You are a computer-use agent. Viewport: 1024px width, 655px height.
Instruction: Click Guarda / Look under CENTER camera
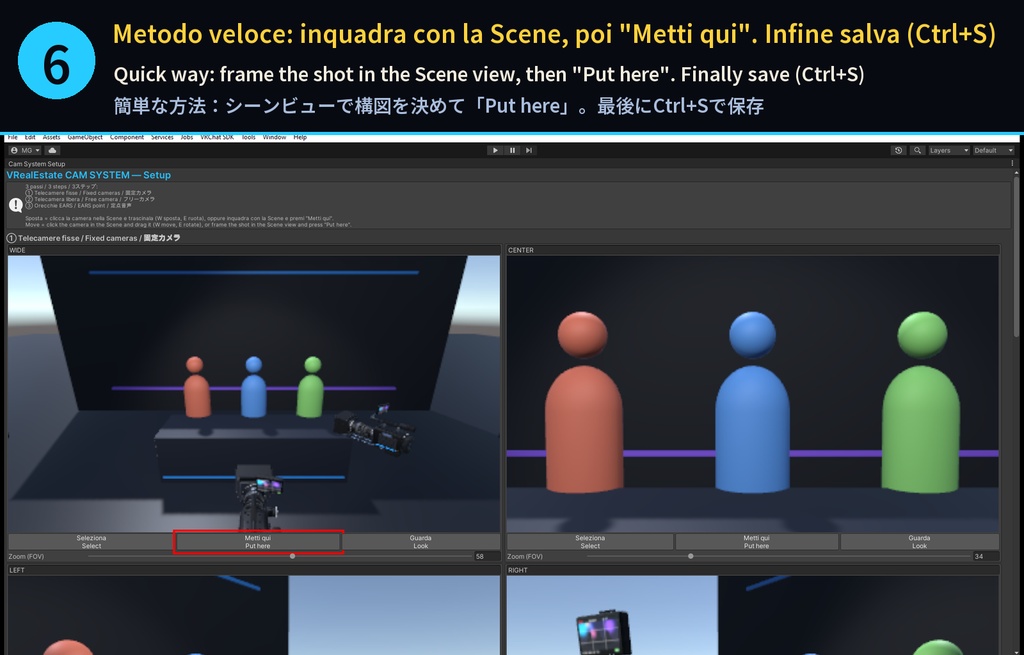click(919, 542)
